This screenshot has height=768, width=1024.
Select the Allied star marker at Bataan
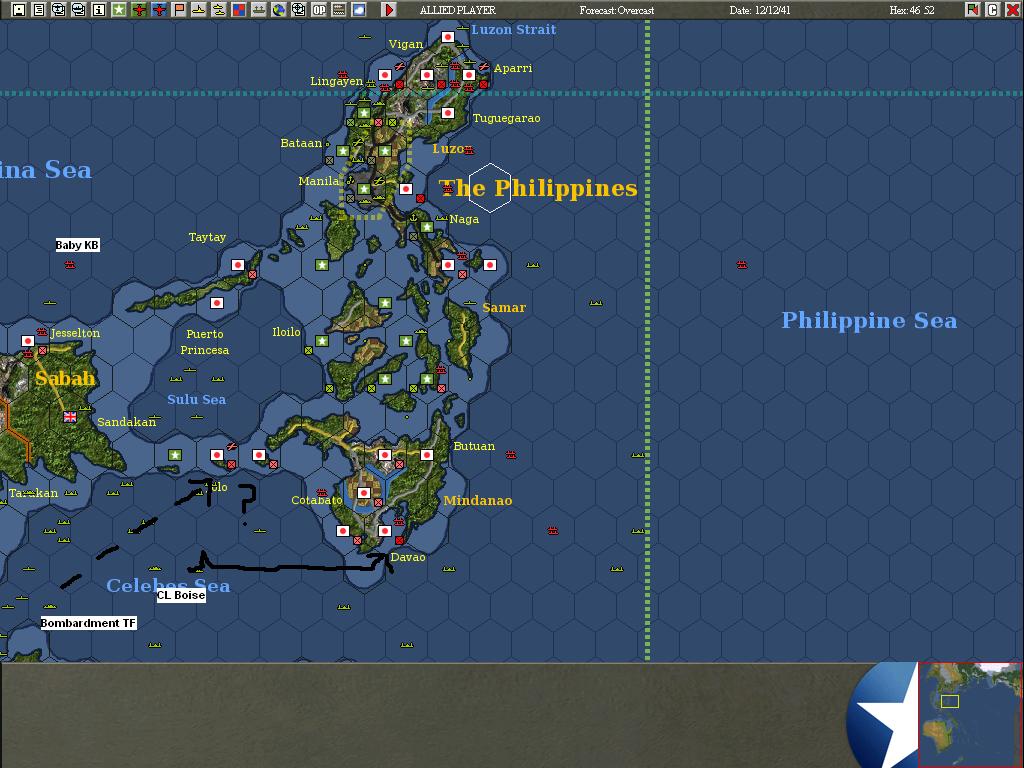[343, 151]
